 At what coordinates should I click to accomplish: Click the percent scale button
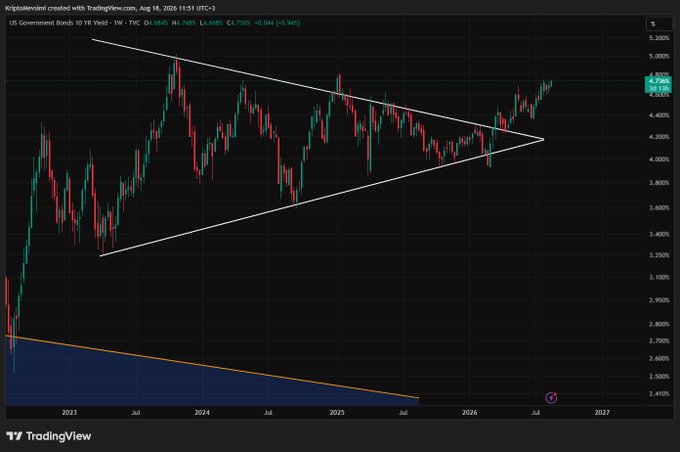[x=659, y=24]
